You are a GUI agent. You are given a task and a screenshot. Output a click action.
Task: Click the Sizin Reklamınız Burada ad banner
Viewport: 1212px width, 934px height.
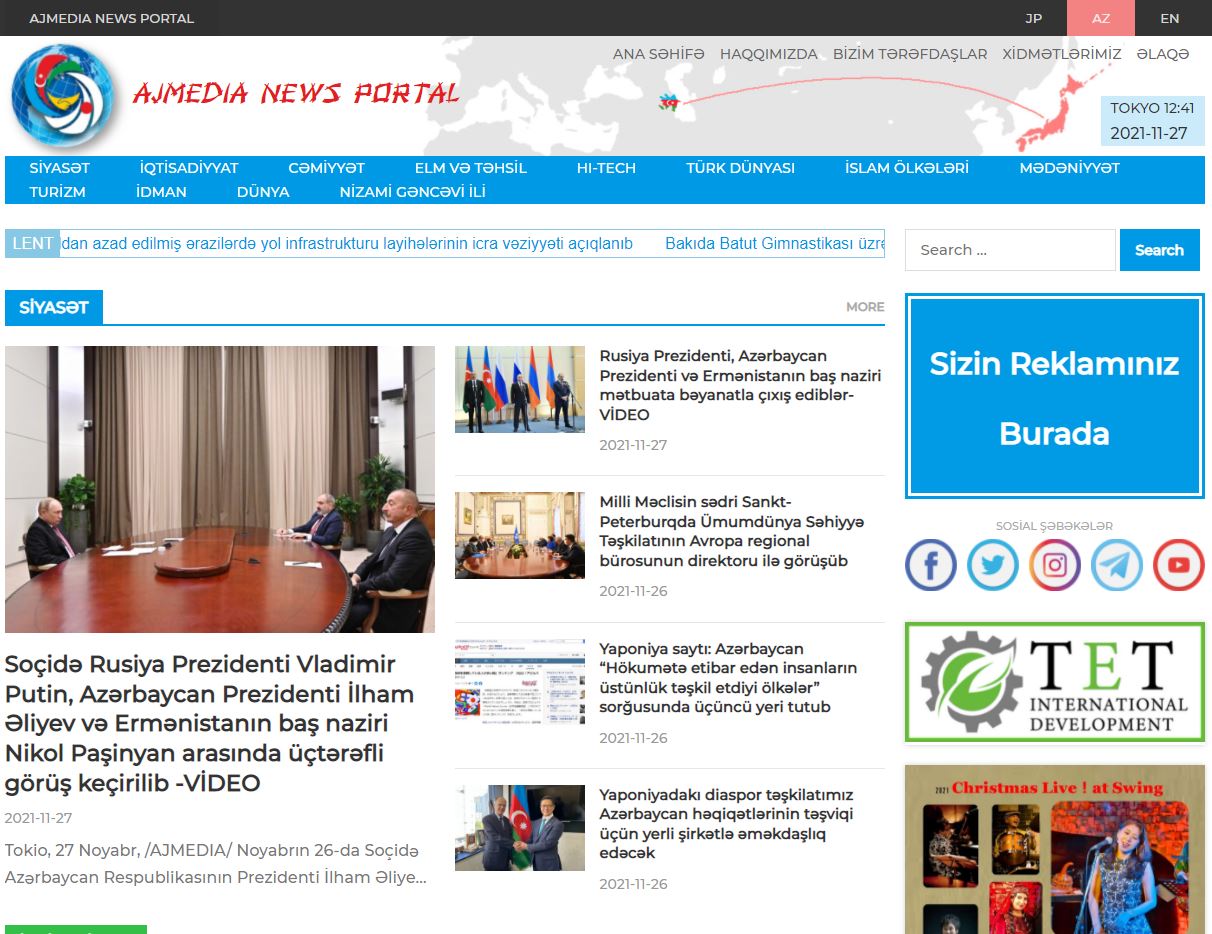pos(1054,396)
